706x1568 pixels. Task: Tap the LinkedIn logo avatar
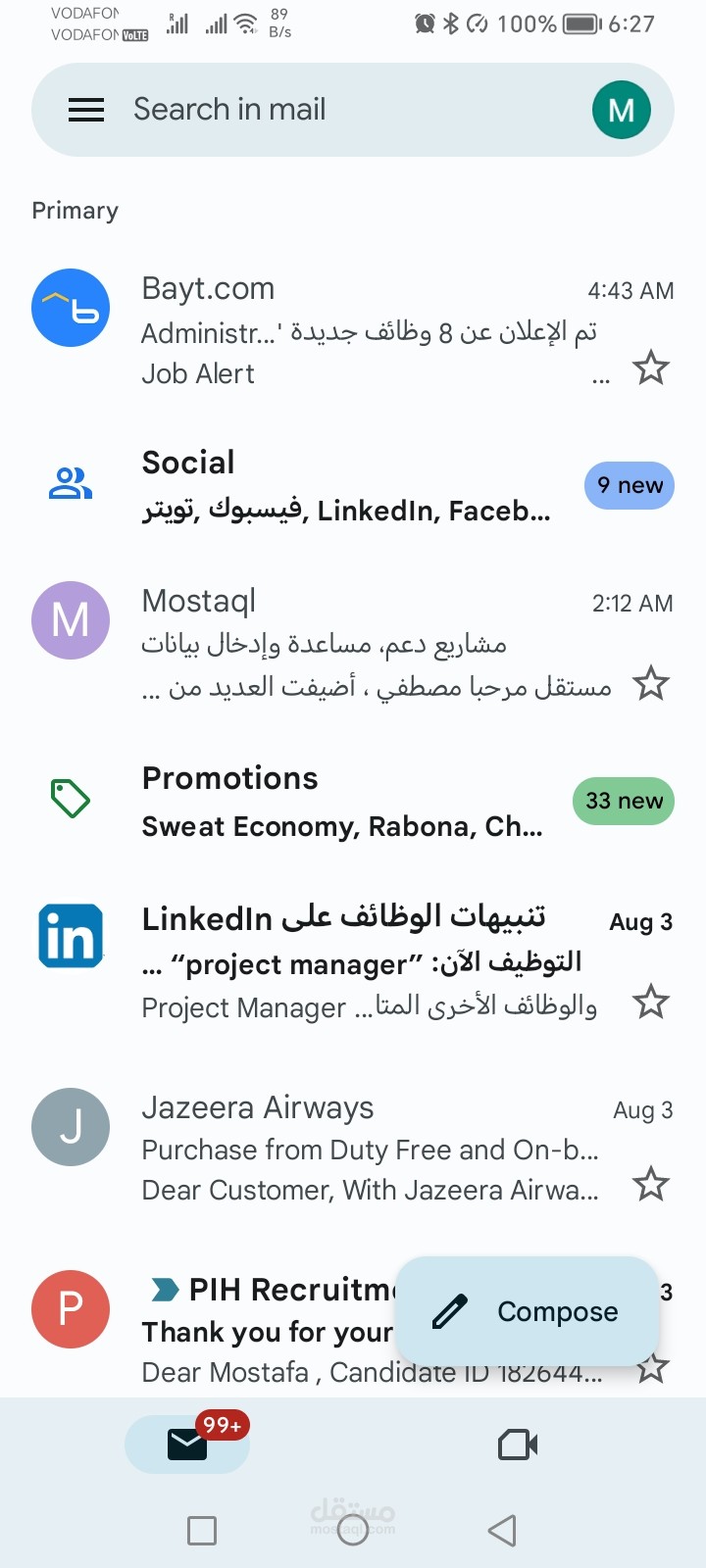pos(71,936)
